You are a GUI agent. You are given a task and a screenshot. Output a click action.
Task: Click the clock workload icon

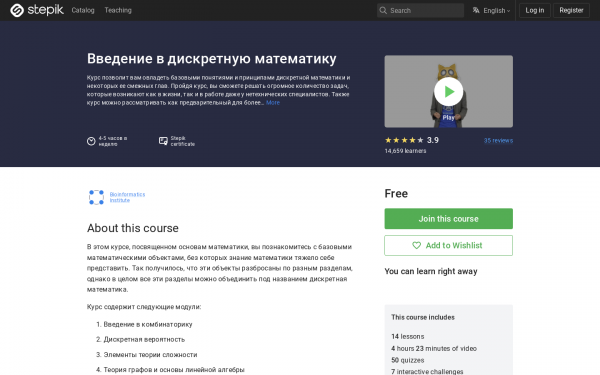pyautogui.click(x=91, y=141)
